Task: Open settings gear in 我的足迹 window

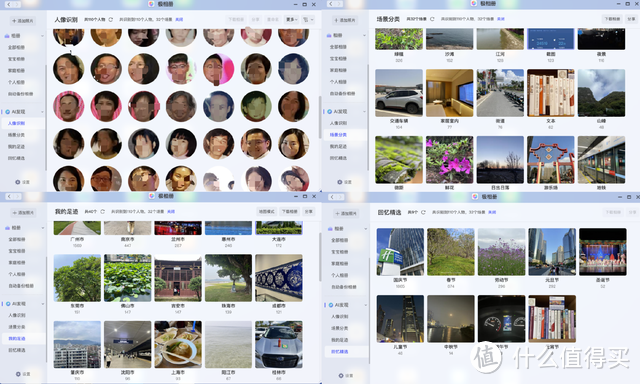Action: (18, 374)
